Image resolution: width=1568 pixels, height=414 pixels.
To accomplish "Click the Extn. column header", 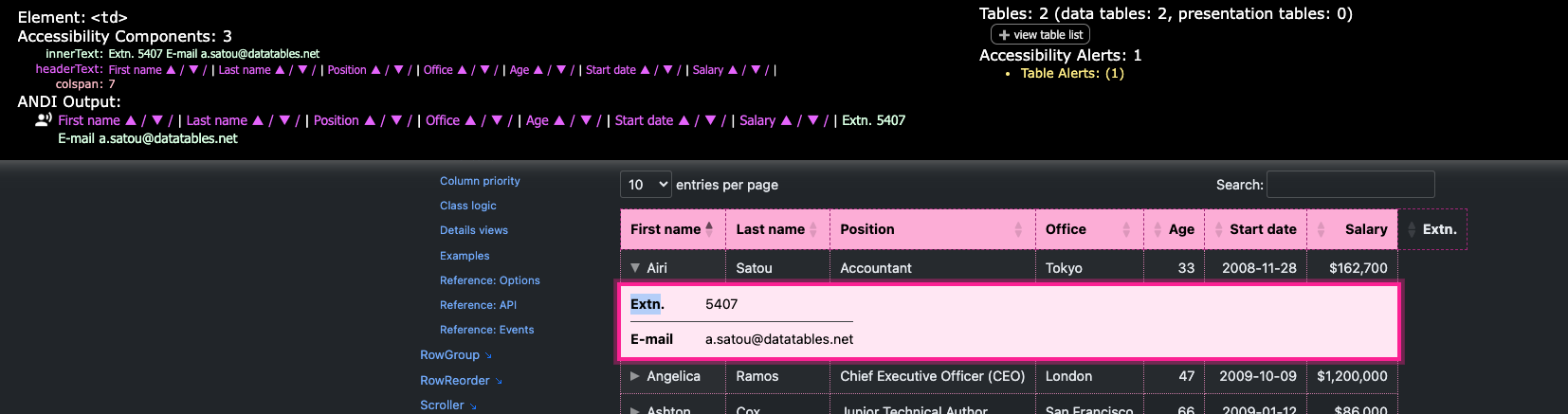I will click(x=1433, y=229).
